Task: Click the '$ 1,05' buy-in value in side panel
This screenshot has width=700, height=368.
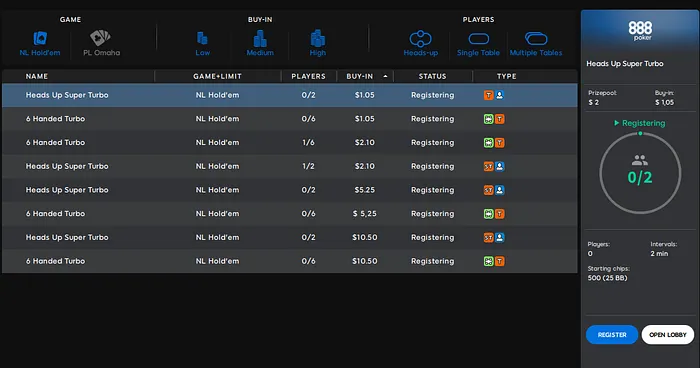Action: pyautogui.click(x=664, y=102)
